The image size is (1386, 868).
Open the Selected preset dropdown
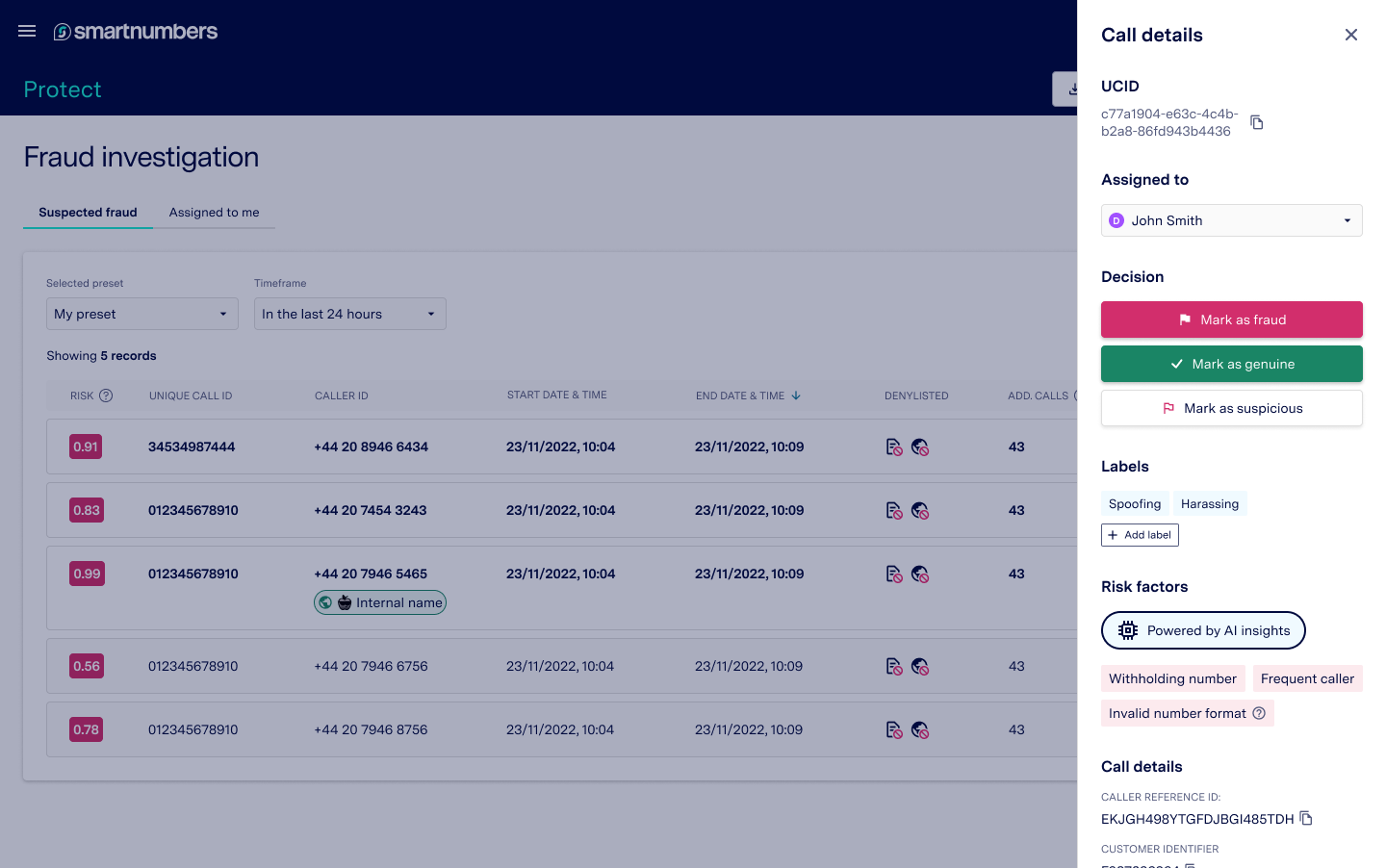pos(141,314)
